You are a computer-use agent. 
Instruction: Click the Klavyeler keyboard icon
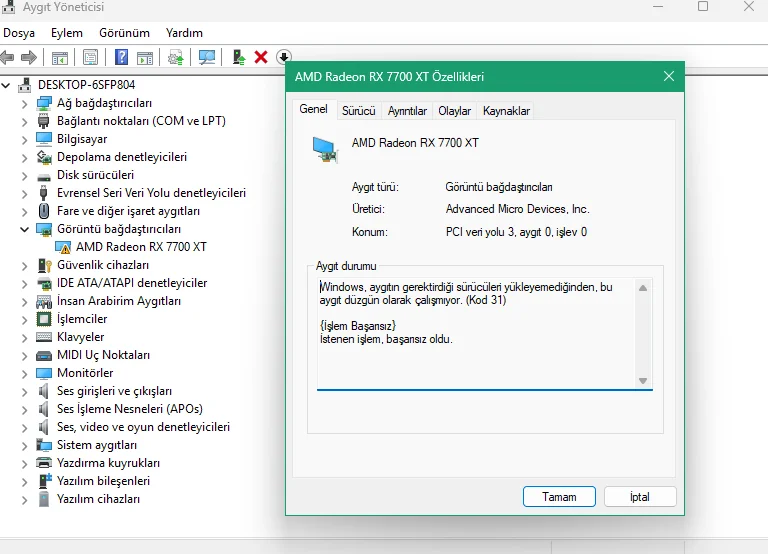pos(44,337)
